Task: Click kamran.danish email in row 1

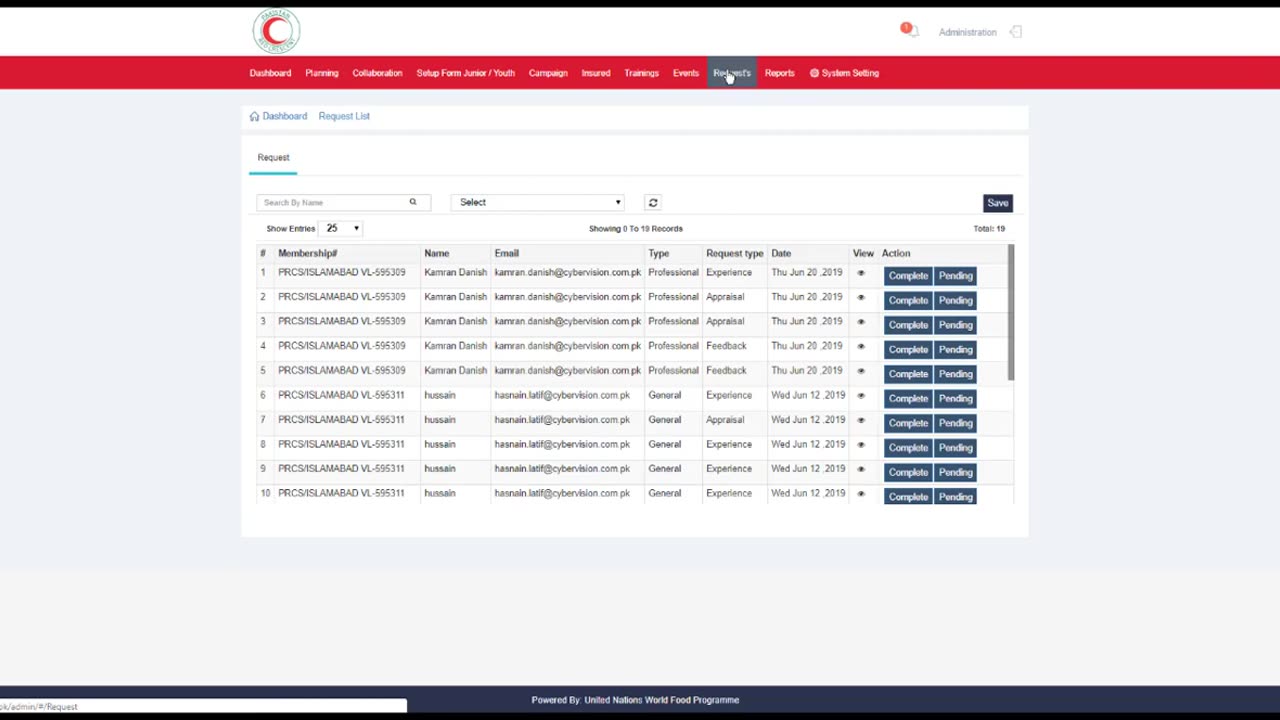Action: [x=567, y=272]
